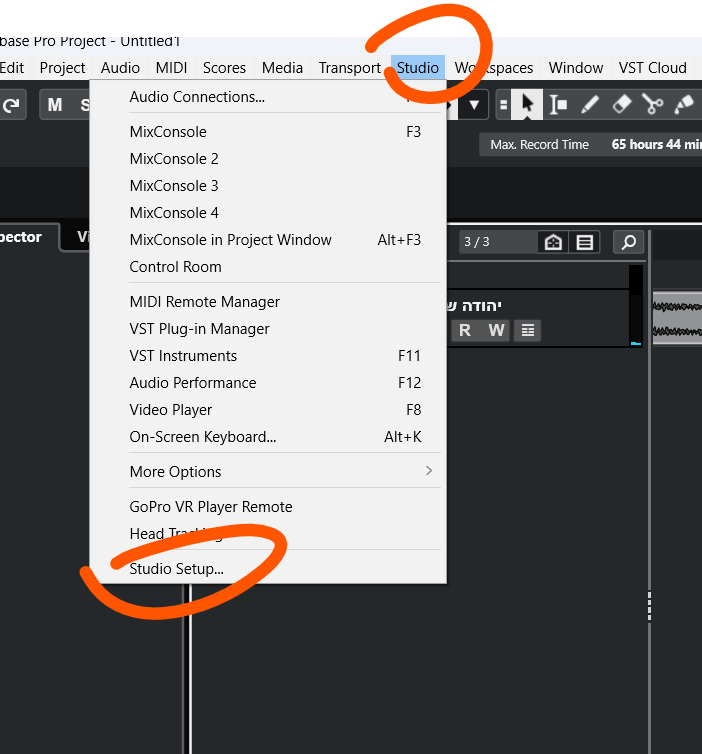Open the Workspaces menu
The image size is (702, 754).
(494, 68)
